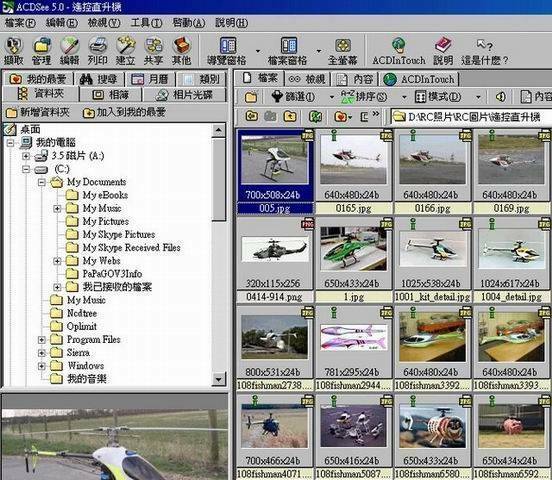This screenshot has height=480, width=552.
Task: Click the 這是什麼? what's this icon
Action: click(x=485, y=51)
